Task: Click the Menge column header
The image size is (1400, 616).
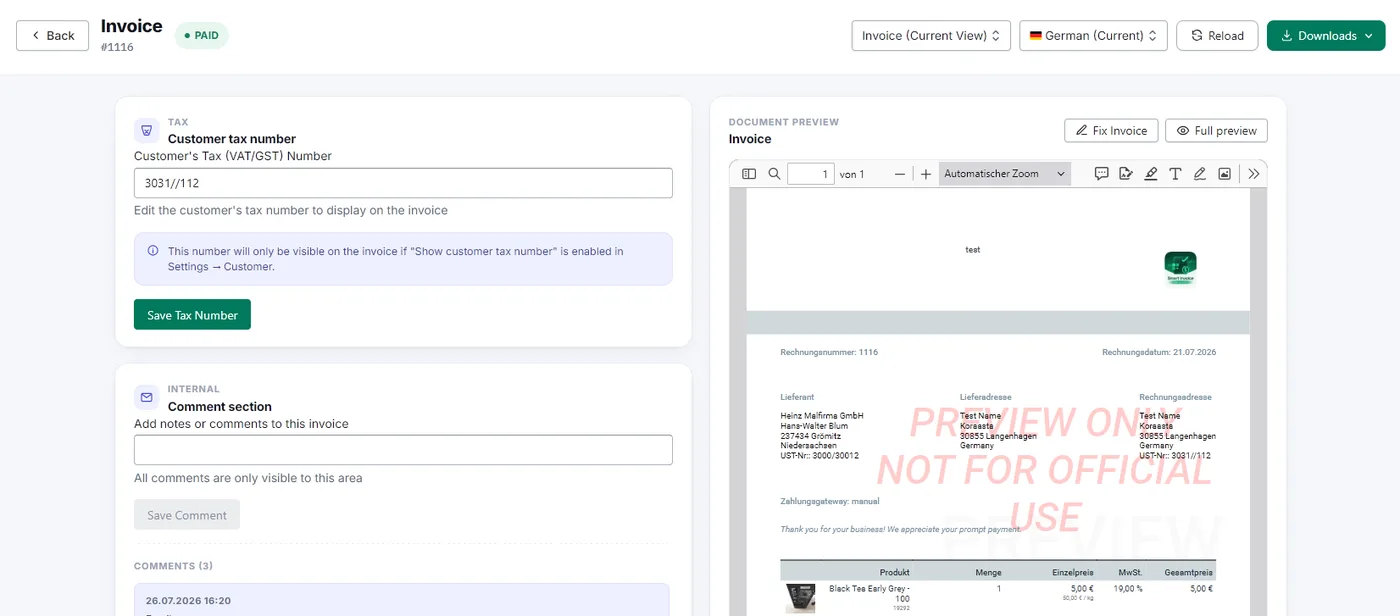Action: point(988,573)
